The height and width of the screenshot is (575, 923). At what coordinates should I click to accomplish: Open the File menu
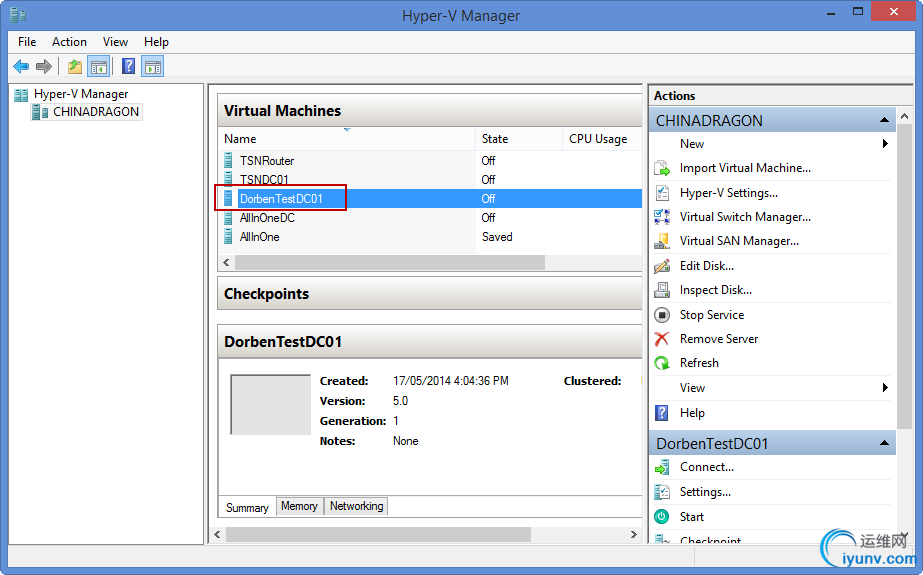[27, 42]
